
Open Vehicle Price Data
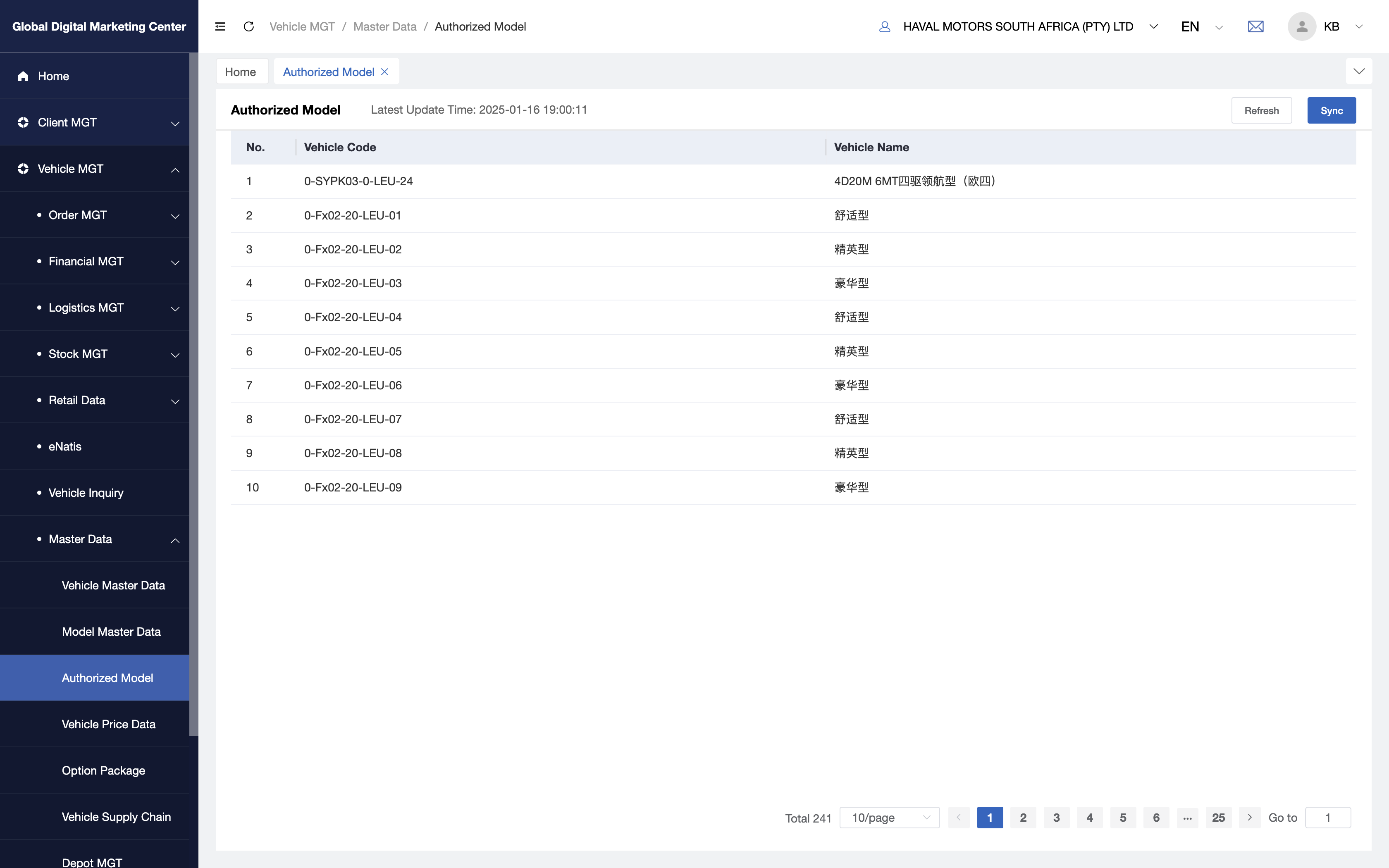[95, 724]
